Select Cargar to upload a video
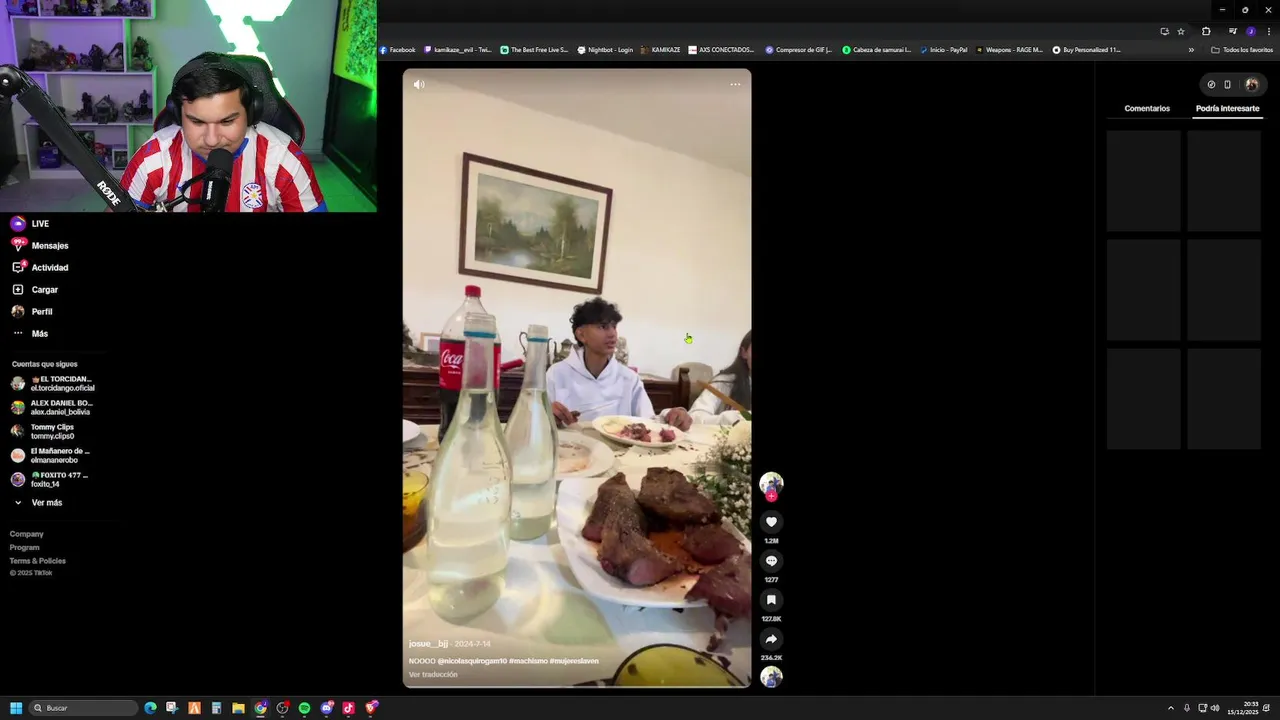The image size is (1280, 720). [35, 290]
